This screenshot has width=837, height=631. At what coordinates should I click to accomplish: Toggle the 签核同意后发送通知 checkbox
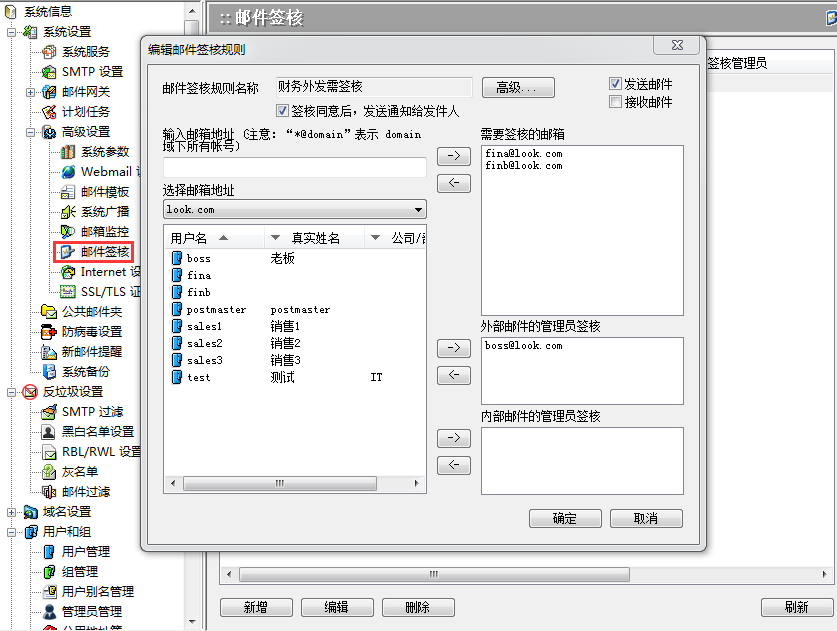click(x=281, y=111)
